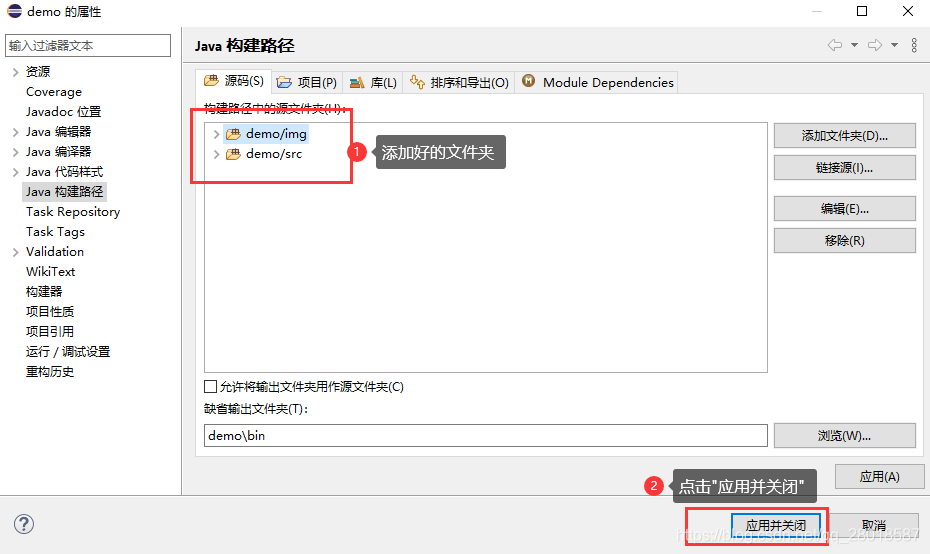
Task: Click the 取消 button
Action: click(874, 526)
